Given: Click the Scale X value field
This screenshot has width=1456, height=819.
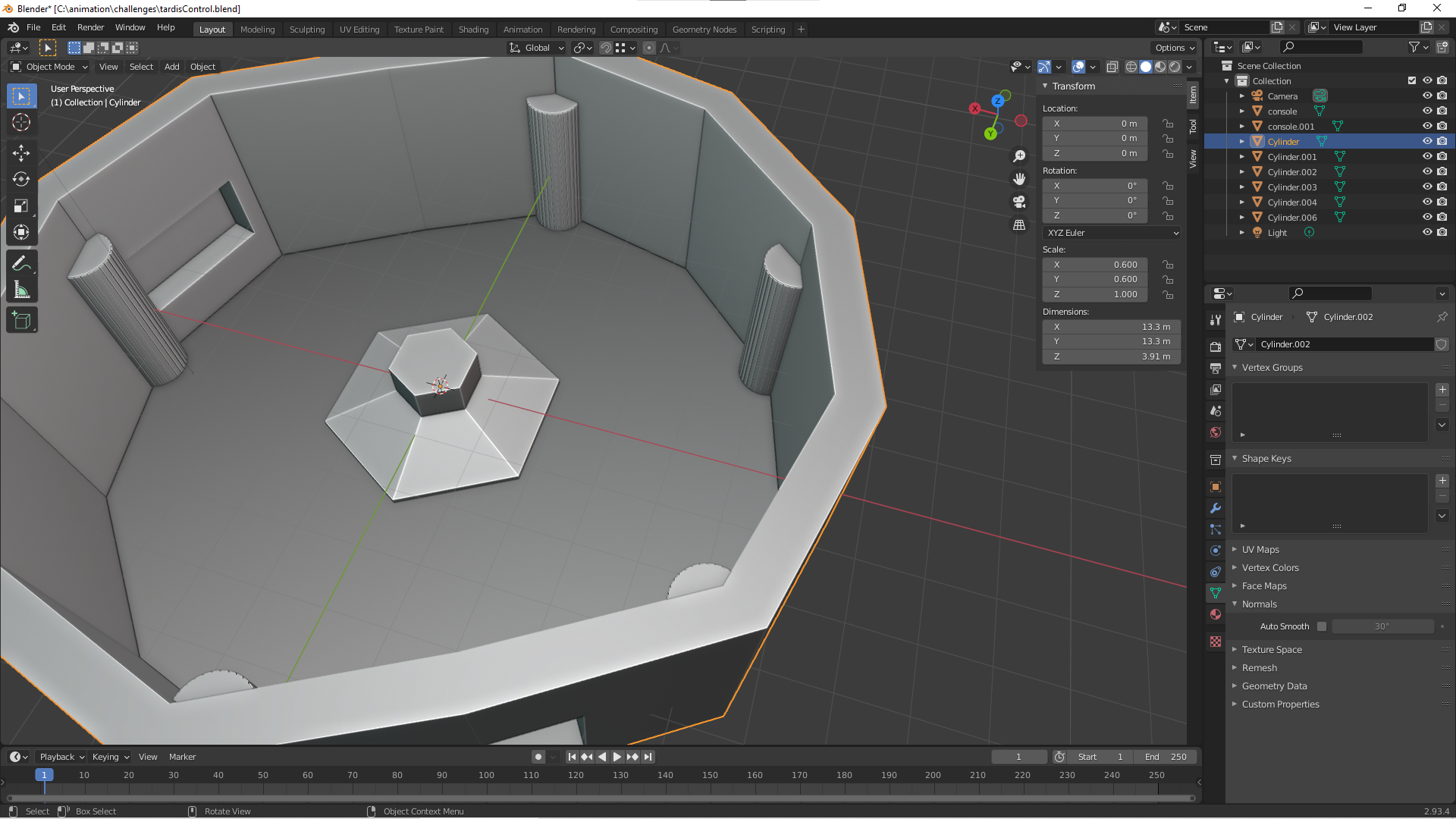Looking at the screenshot, I should pyautogui.click(x=1095, y=265).
